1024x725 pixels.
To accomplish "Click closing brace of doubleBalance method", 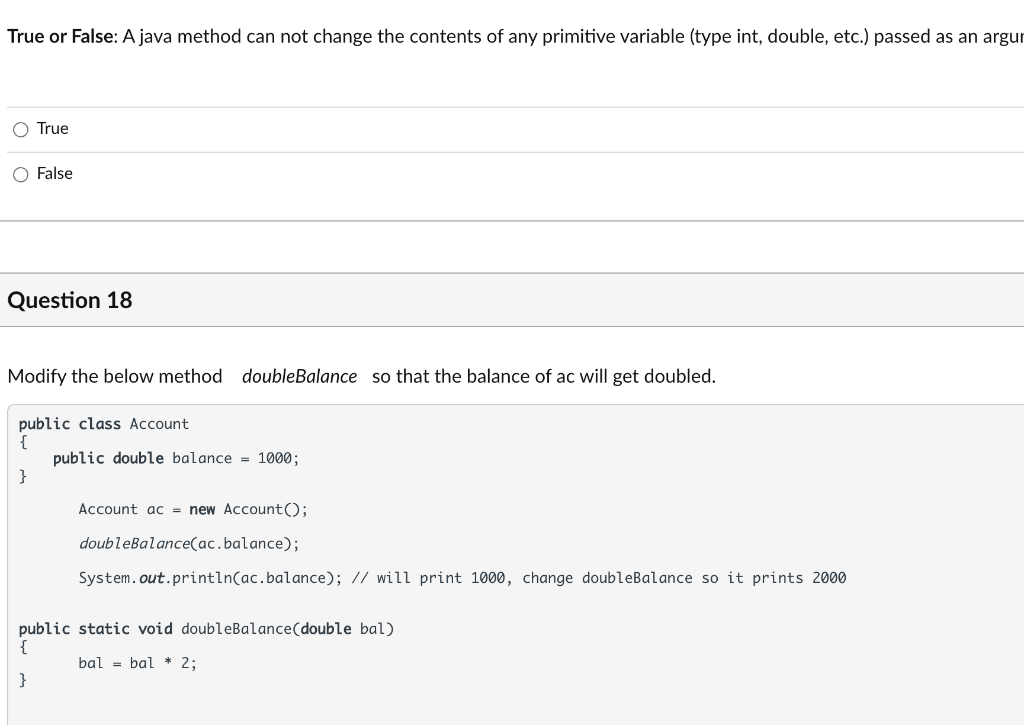I will (x=23, y=680).
